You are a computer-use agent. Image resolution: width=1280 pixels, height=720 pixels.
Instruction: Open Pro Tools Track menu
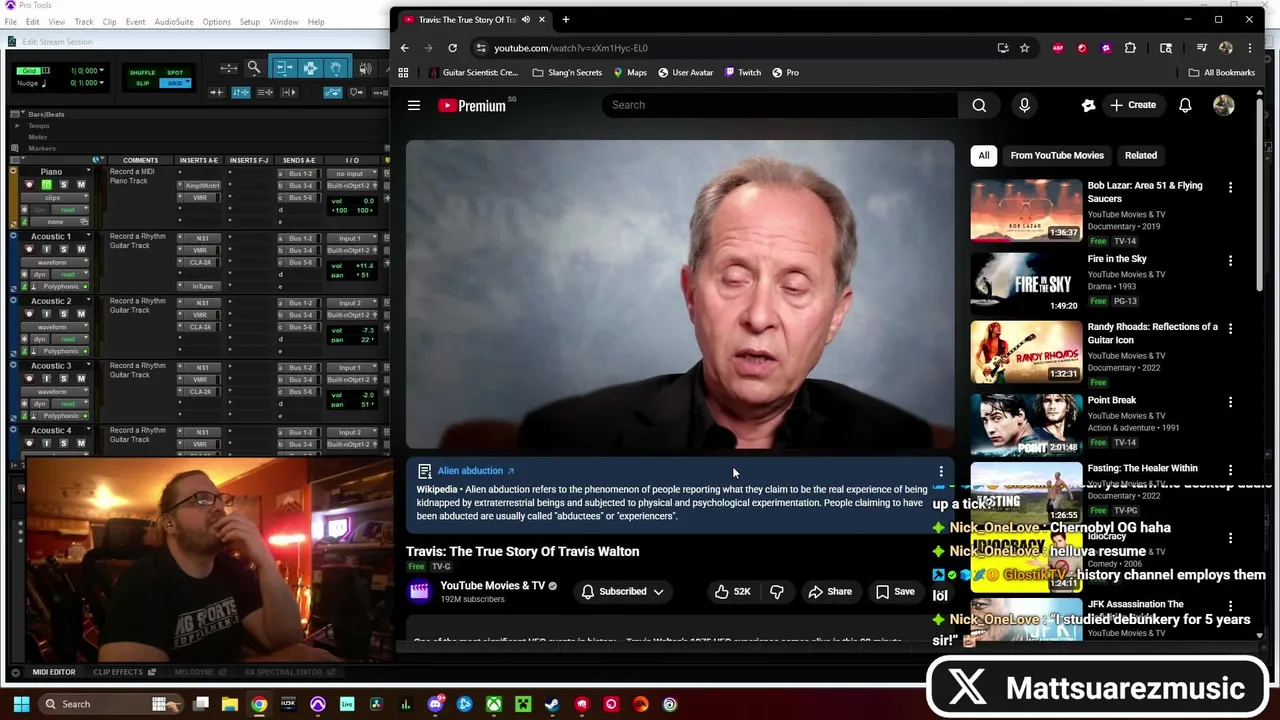tap(84, 22)
